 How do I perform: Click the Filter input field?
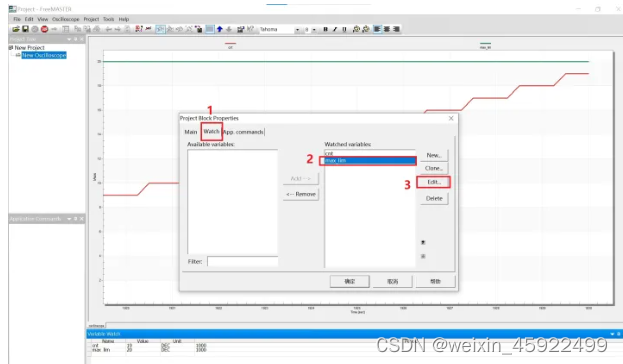(242, 261)
